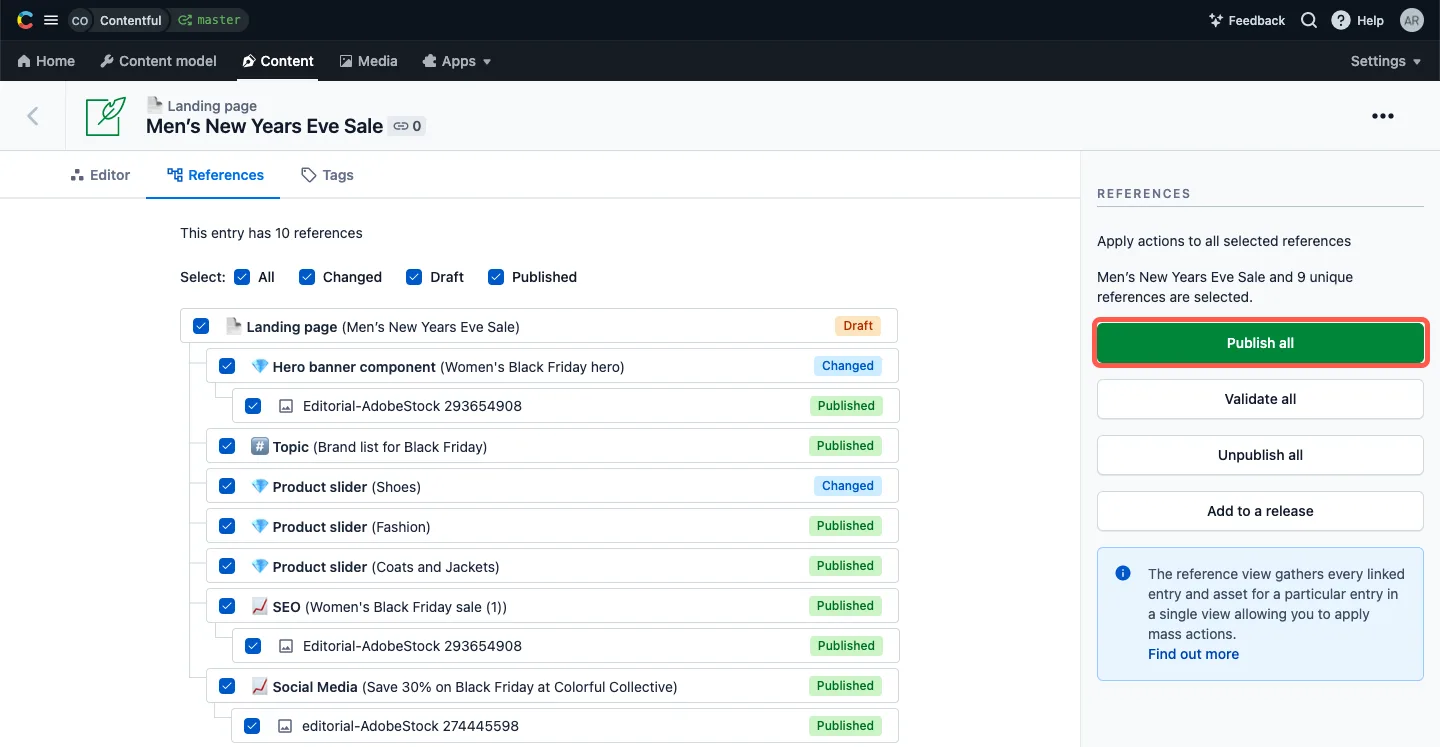The width and height of the screenshot is (1440, 747).
Task: Uncheck the Product slider Fashion checkbox
Action: pos(227,526)
